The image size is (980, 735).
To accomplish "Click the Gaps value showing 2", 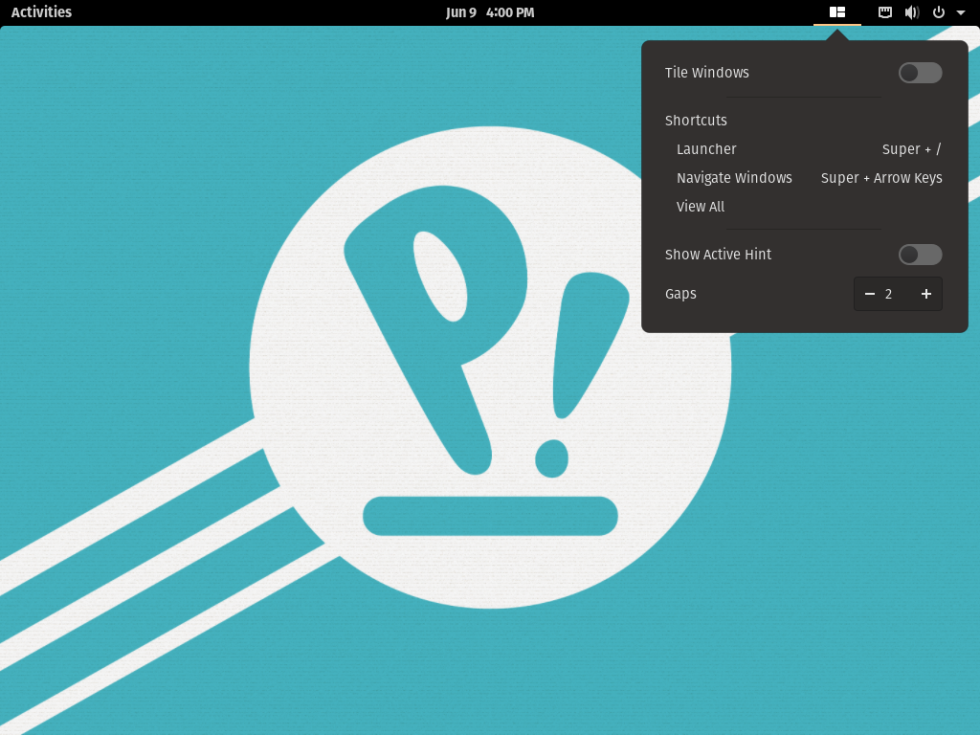I will click(888, 293).
